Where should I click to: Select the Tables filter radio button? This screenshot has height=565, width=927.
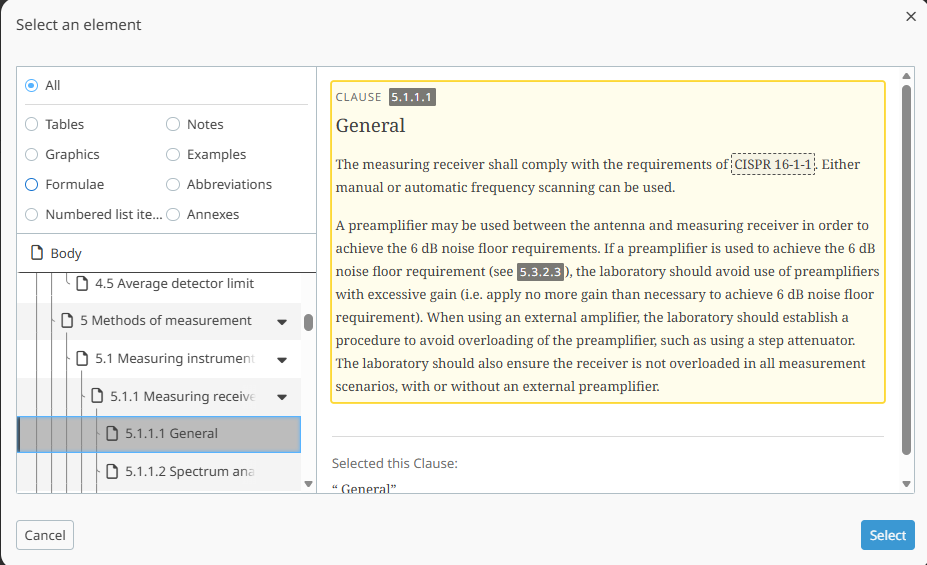(x=31, y=124)
